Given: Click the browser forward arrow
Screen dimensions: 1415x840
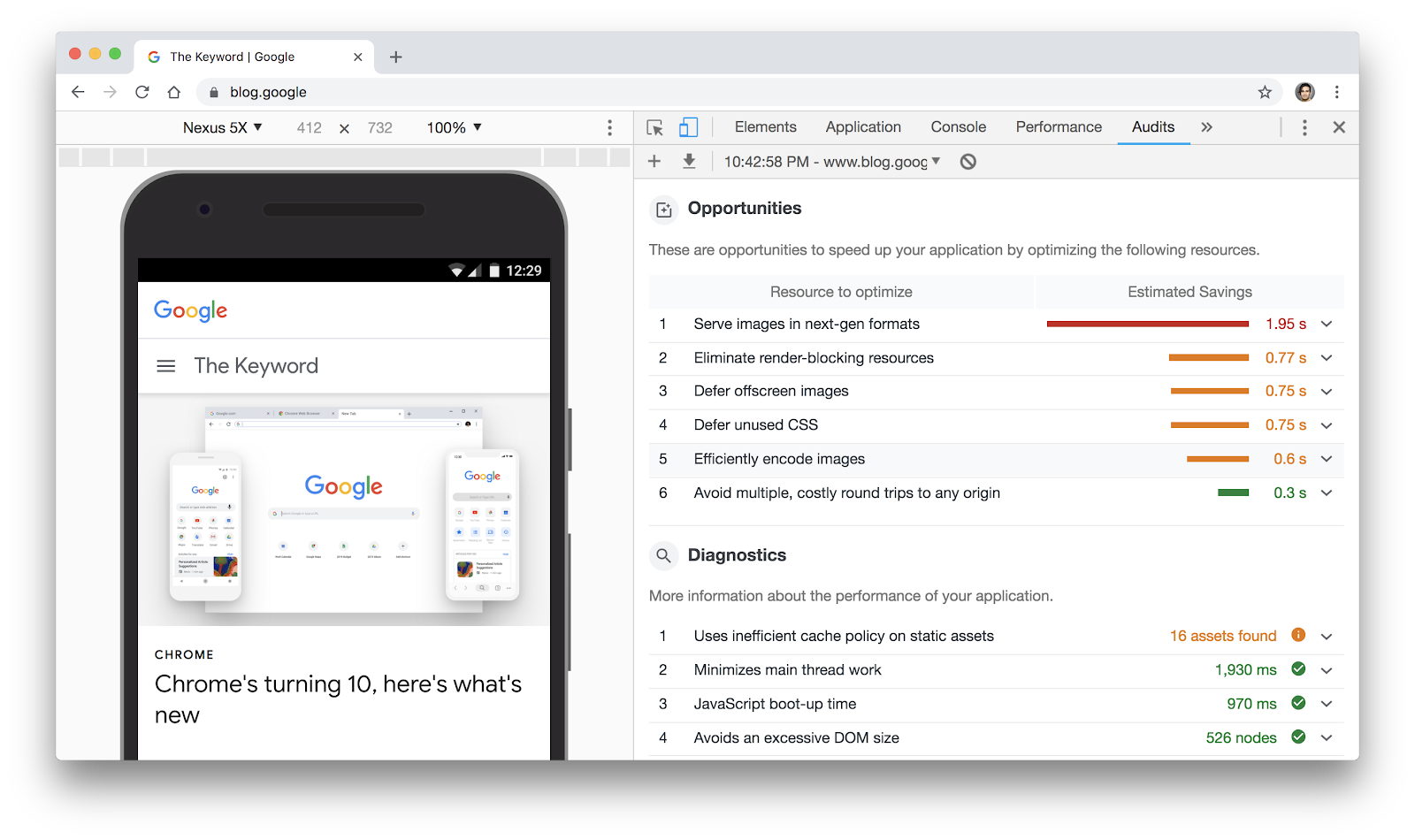Looking at the screenshot, I should (x=110, y=92).
